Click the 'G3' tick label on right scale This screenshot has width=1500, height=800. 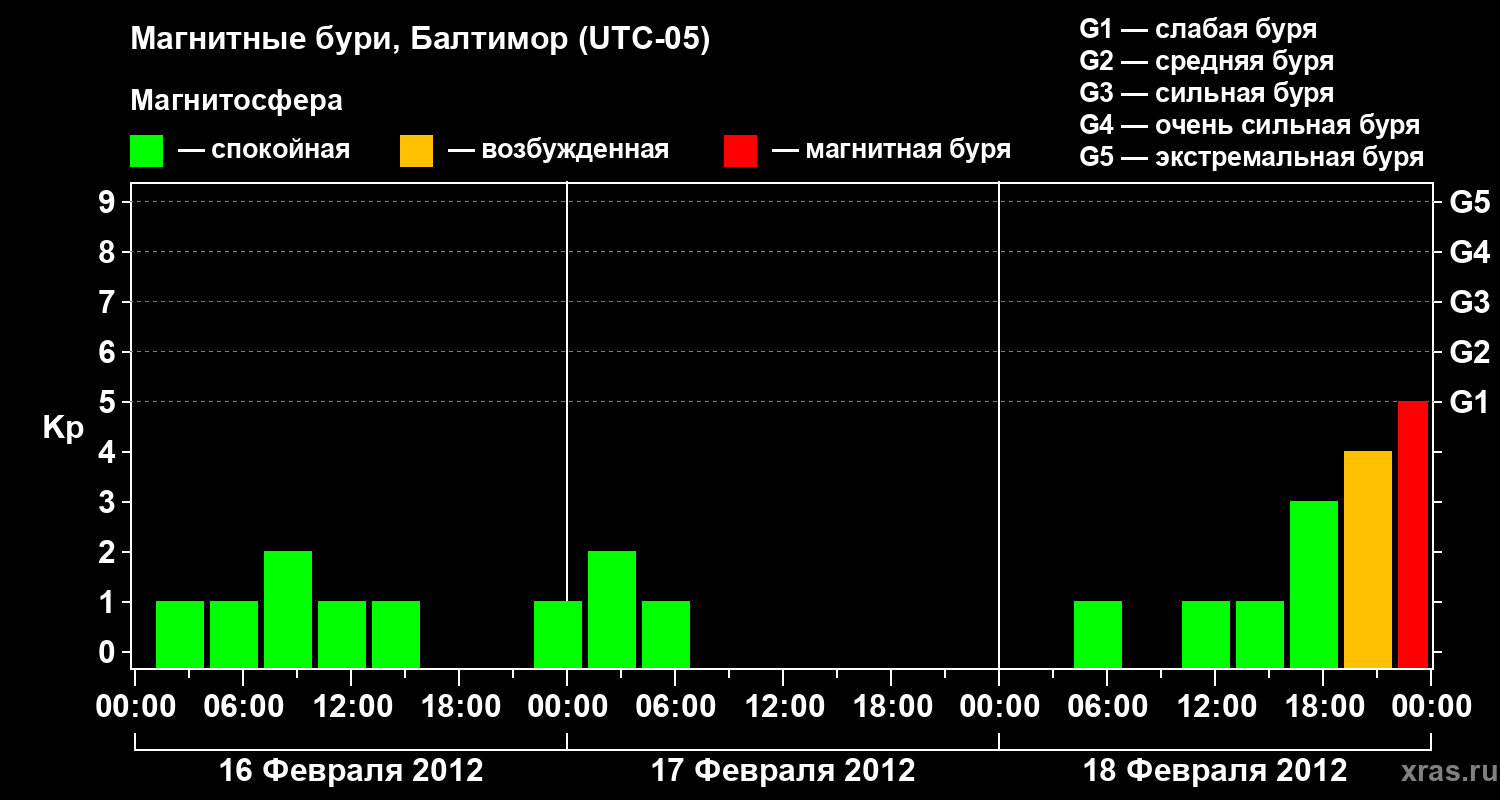click(x=1469, y=302)
